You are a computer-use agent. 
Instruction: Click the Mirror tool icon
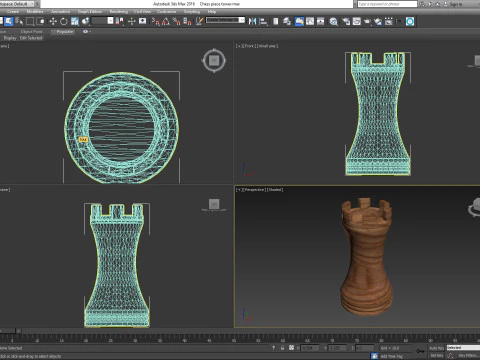(x=253, y=21)
